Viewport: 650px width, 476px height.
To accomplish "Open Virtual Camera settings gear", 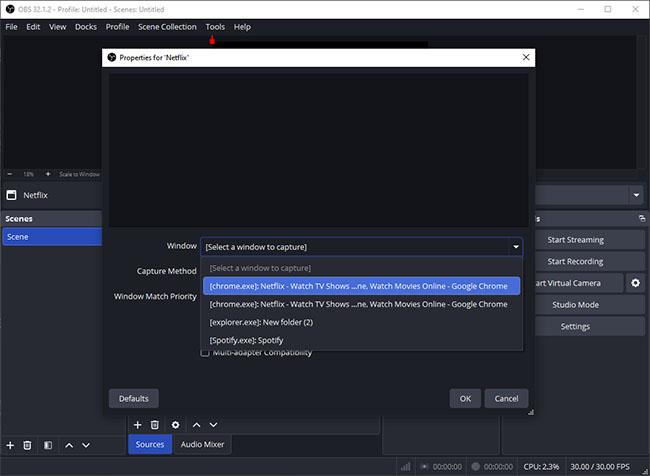I will click(635, 283).
